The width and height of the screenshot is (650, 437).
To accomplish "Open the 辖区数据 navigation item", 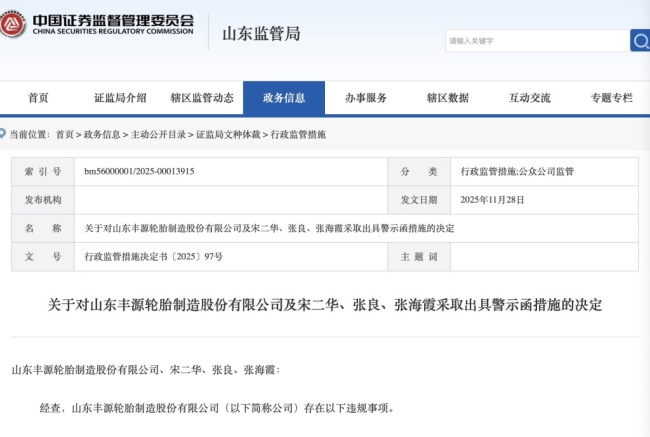I will [448, 98].
